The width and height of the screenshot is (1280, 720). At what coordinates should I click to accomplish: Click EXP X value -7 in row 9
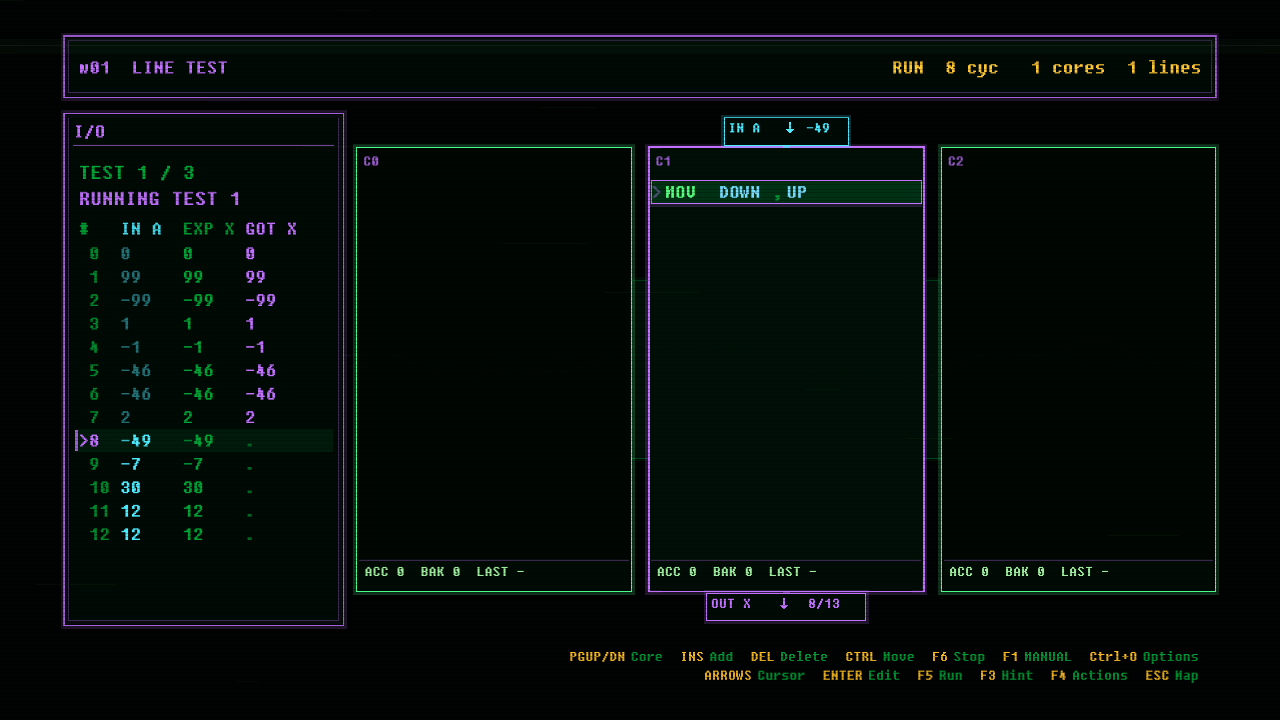(193, 464)
